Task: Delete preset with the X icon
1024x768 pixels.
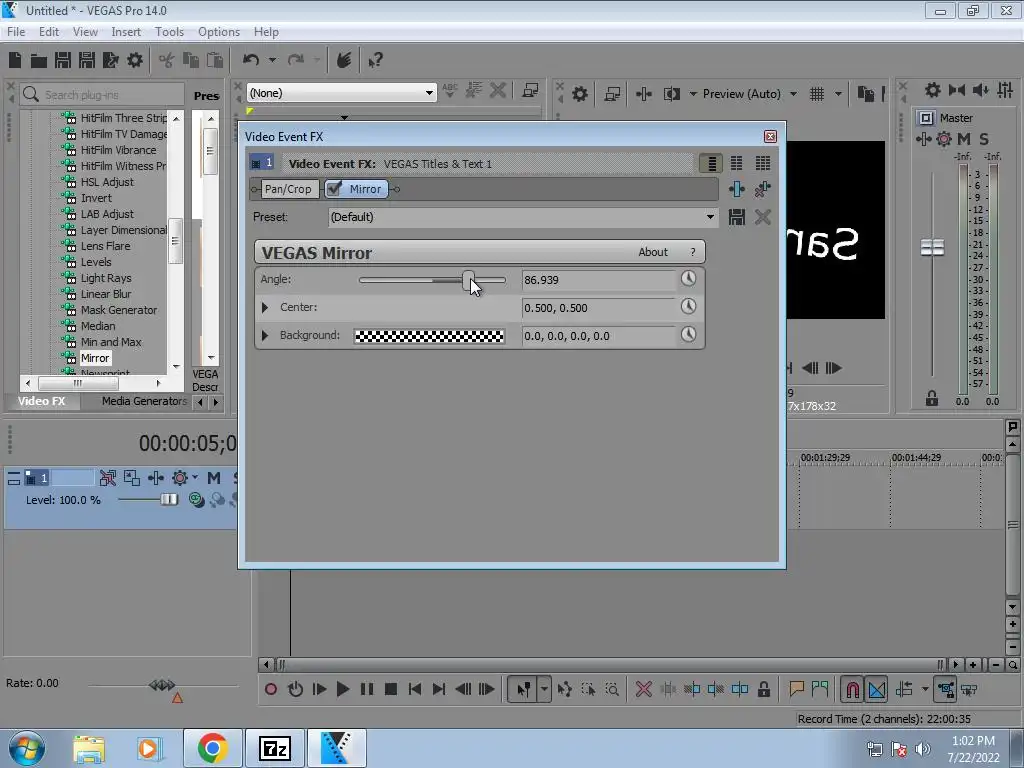Action: 762,217
